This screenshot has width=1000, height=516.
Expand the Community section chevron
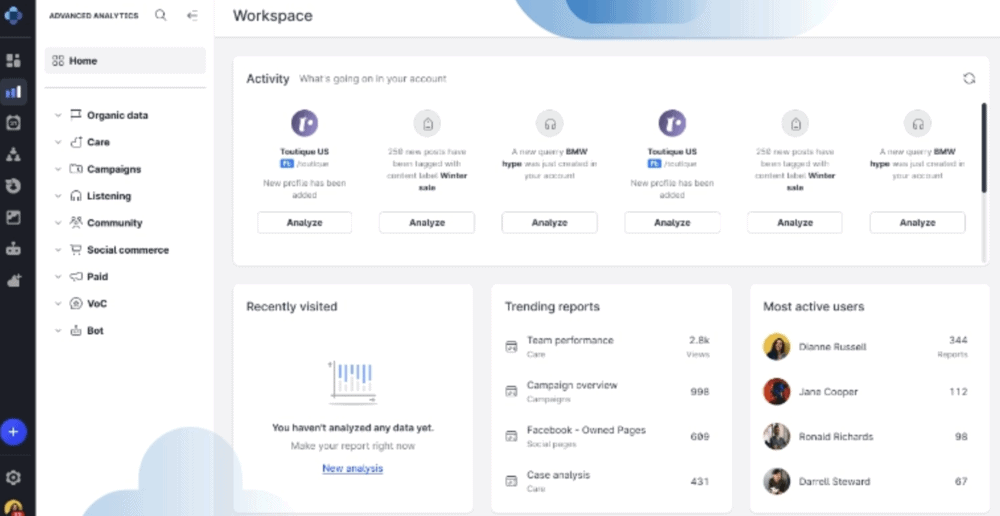tap(58, 223)
